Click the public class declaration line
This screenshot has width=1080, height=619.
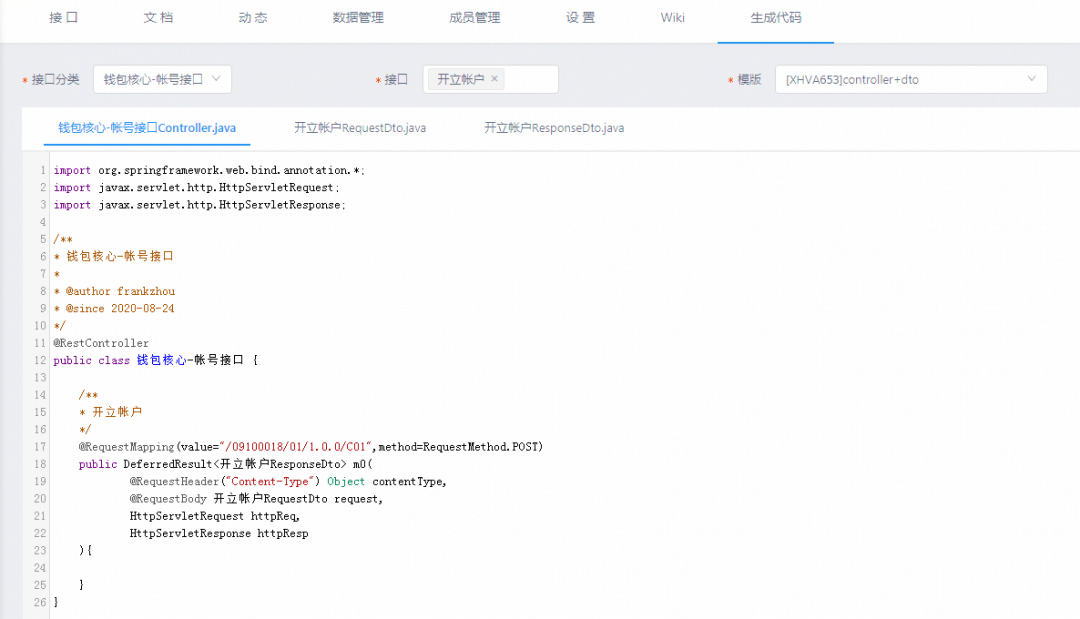(156, 360)
